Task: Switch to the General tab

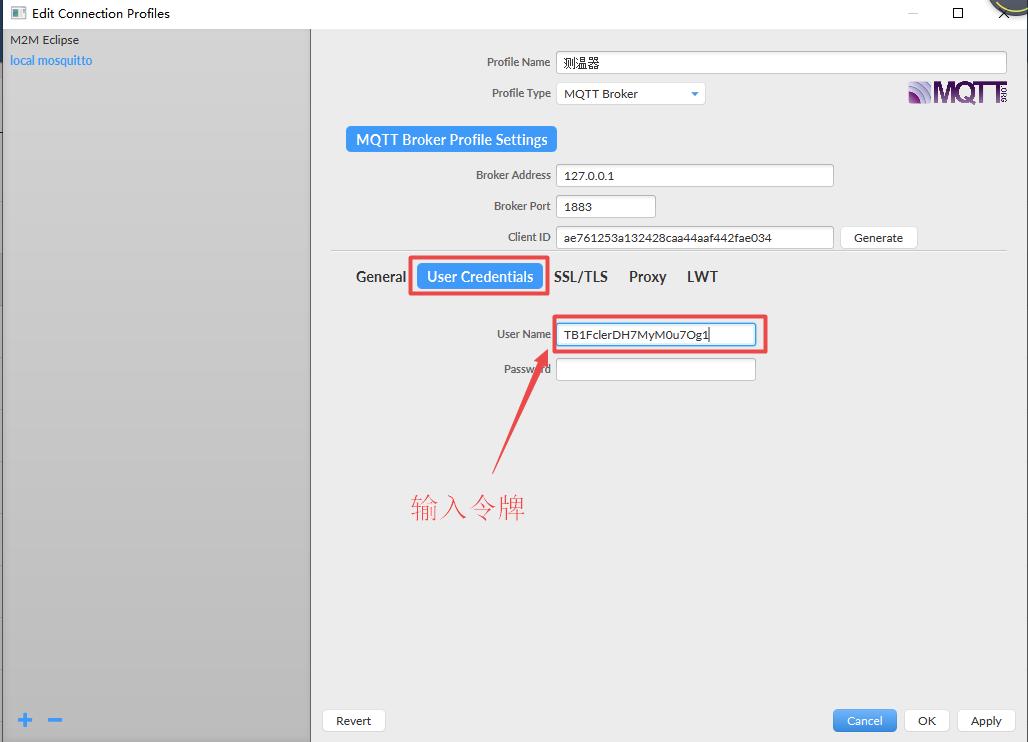Action: click(381, 276)
